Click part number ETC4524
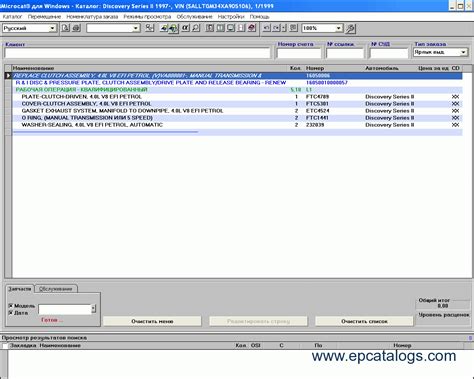Image resolution: width=474 pixels, height=379 pixels. tap(317, 111)
